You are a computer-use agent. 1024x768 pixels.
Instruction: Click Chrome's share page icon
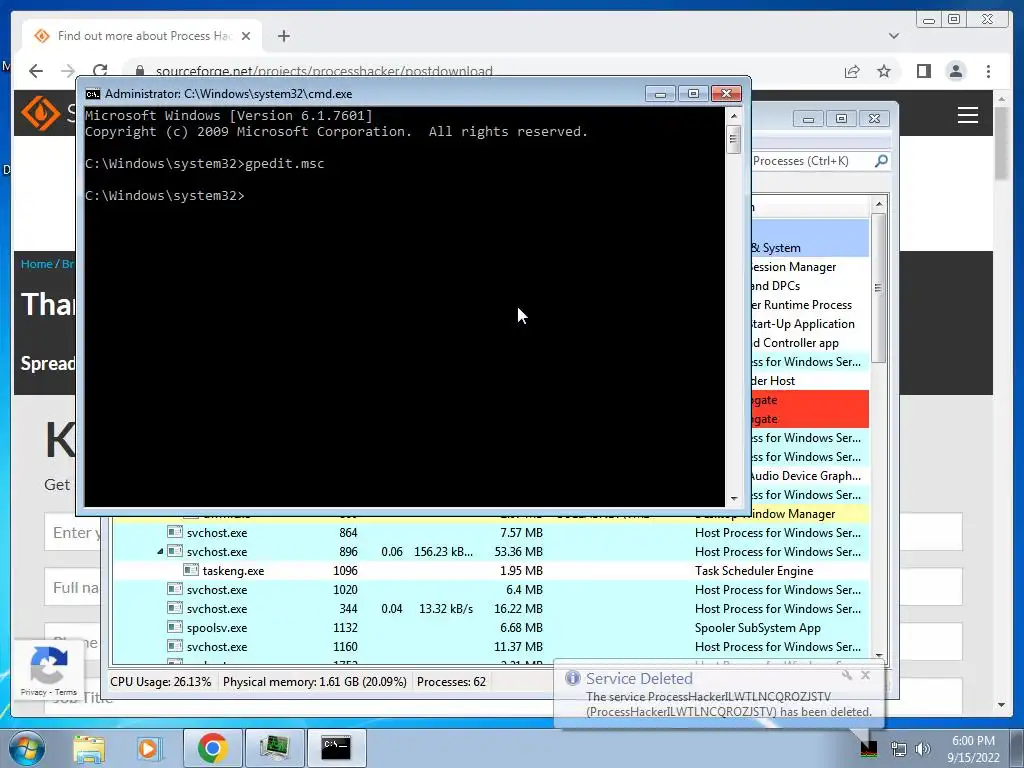[x=852, y=71]
